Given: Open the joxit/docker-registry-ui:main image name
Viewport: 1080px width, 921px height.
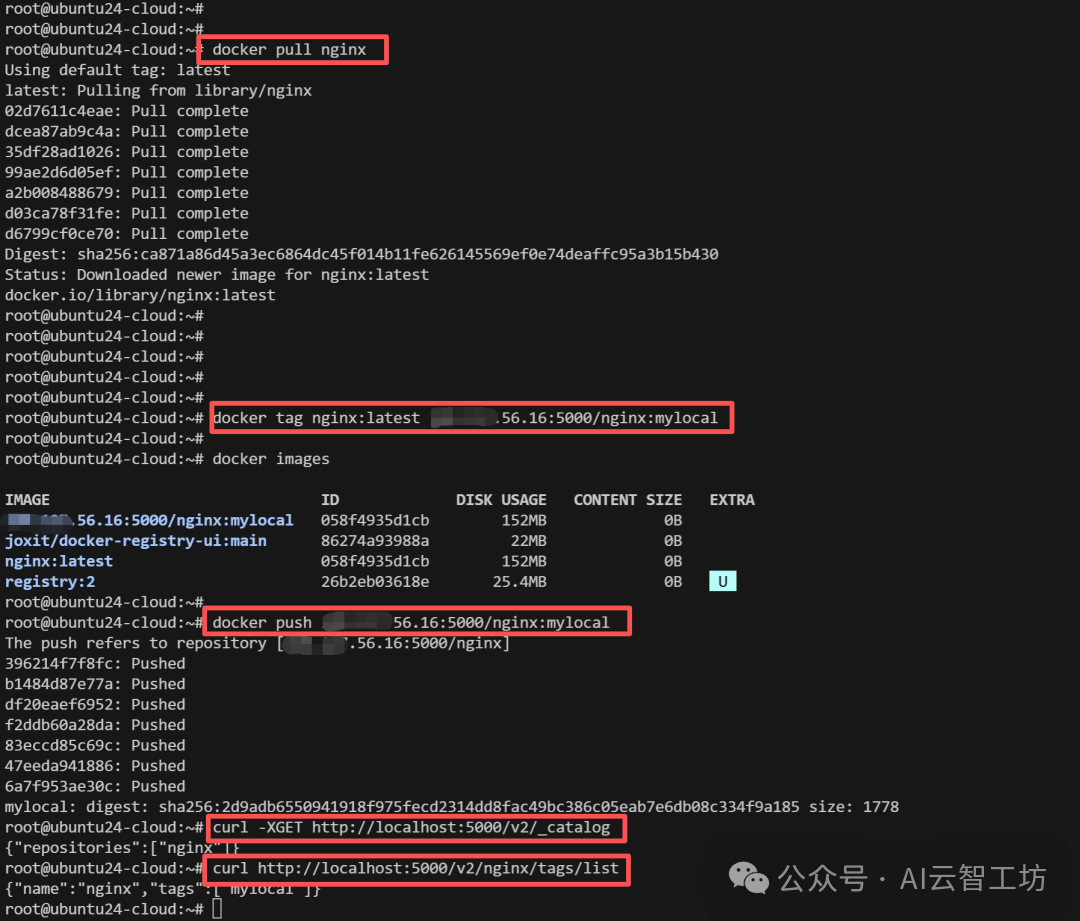Looking at the screenshot, I should coord(136,540).
